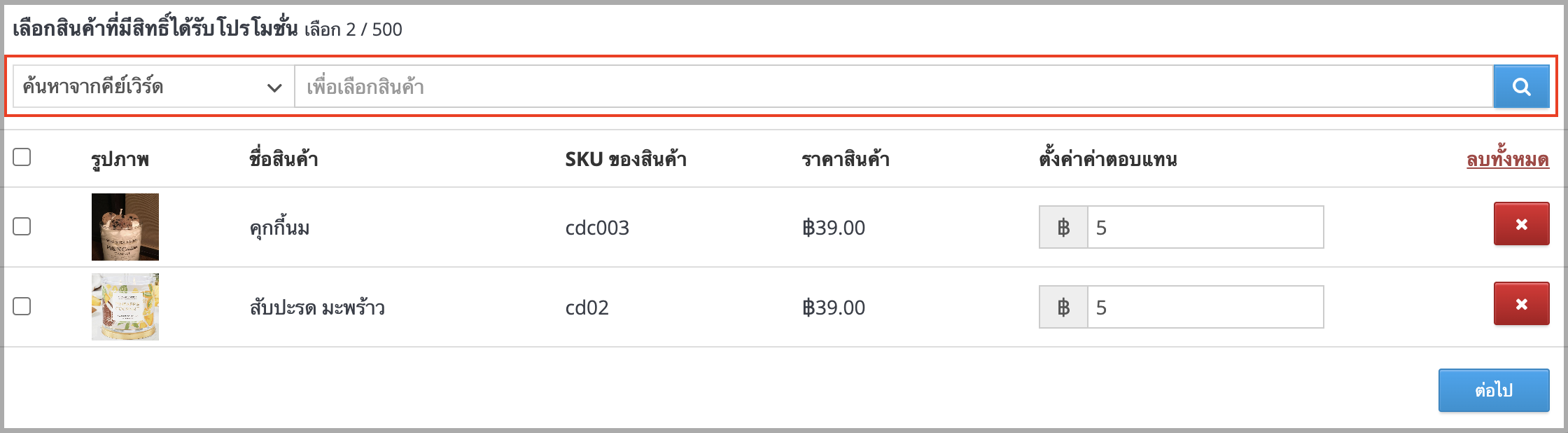Check the box for คุกกี้นม

[22, 226]
